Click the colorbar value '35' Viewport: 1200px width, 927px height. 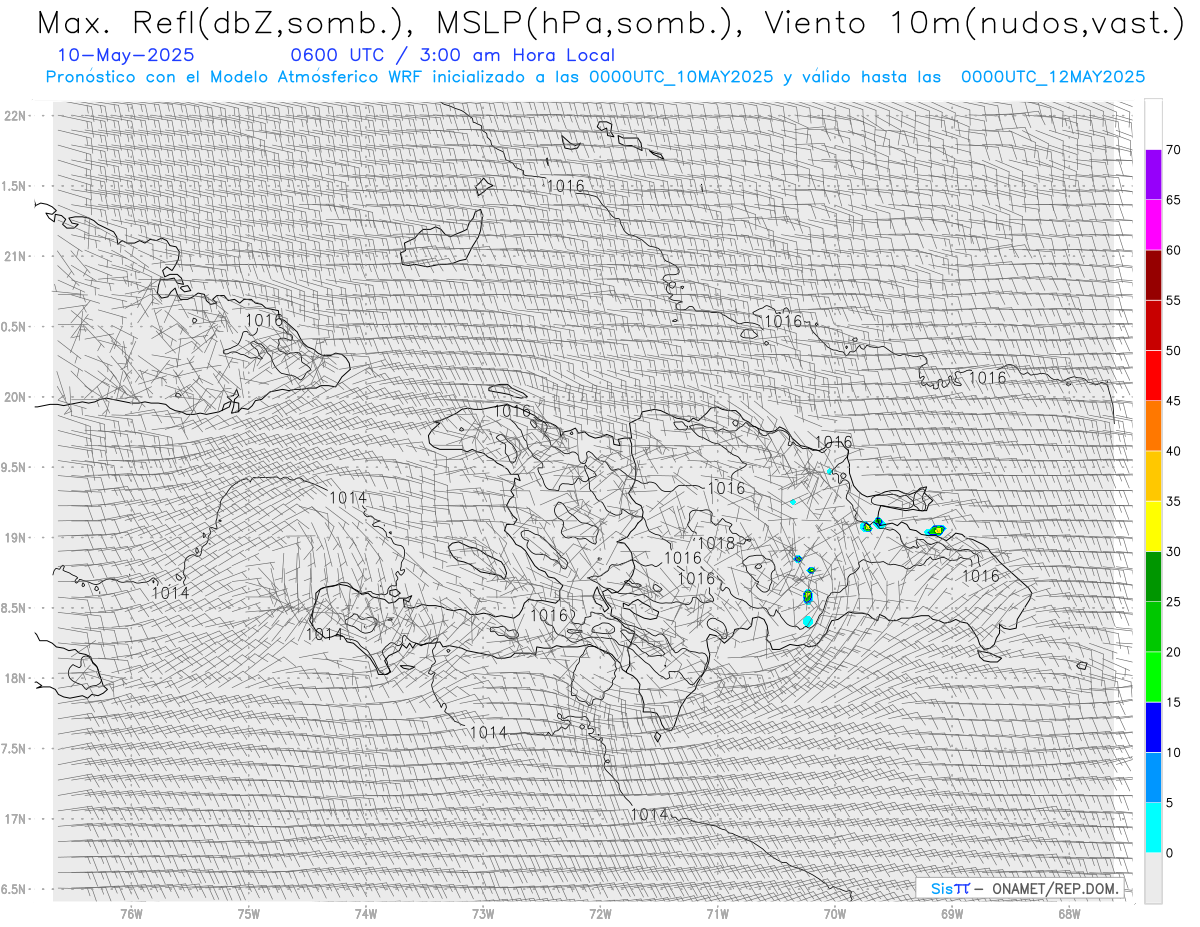point(1173,501)
